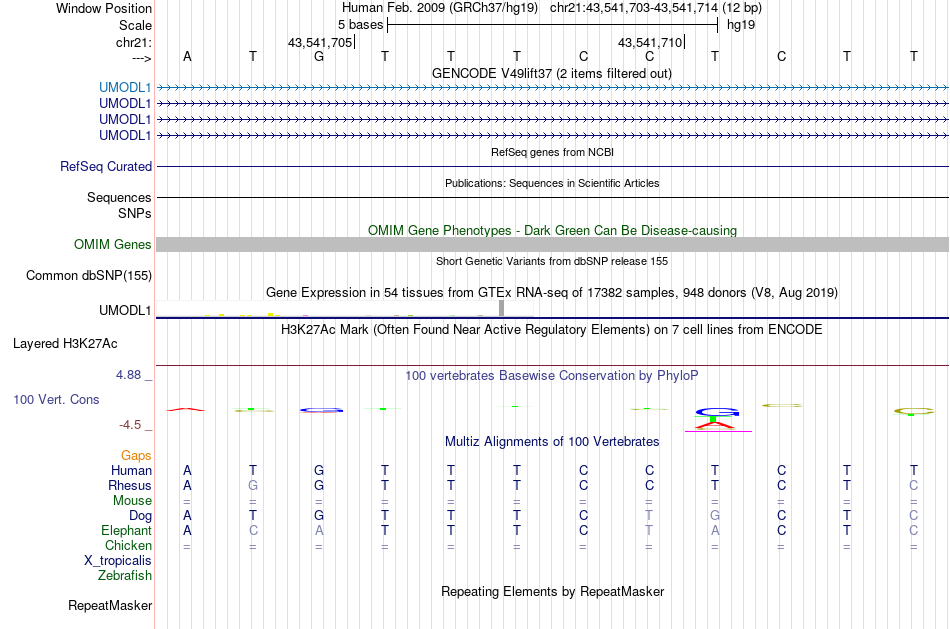Open the H3K27Ac Mark track title
Screen dimensions: 950x629
[x=552, y=330]
